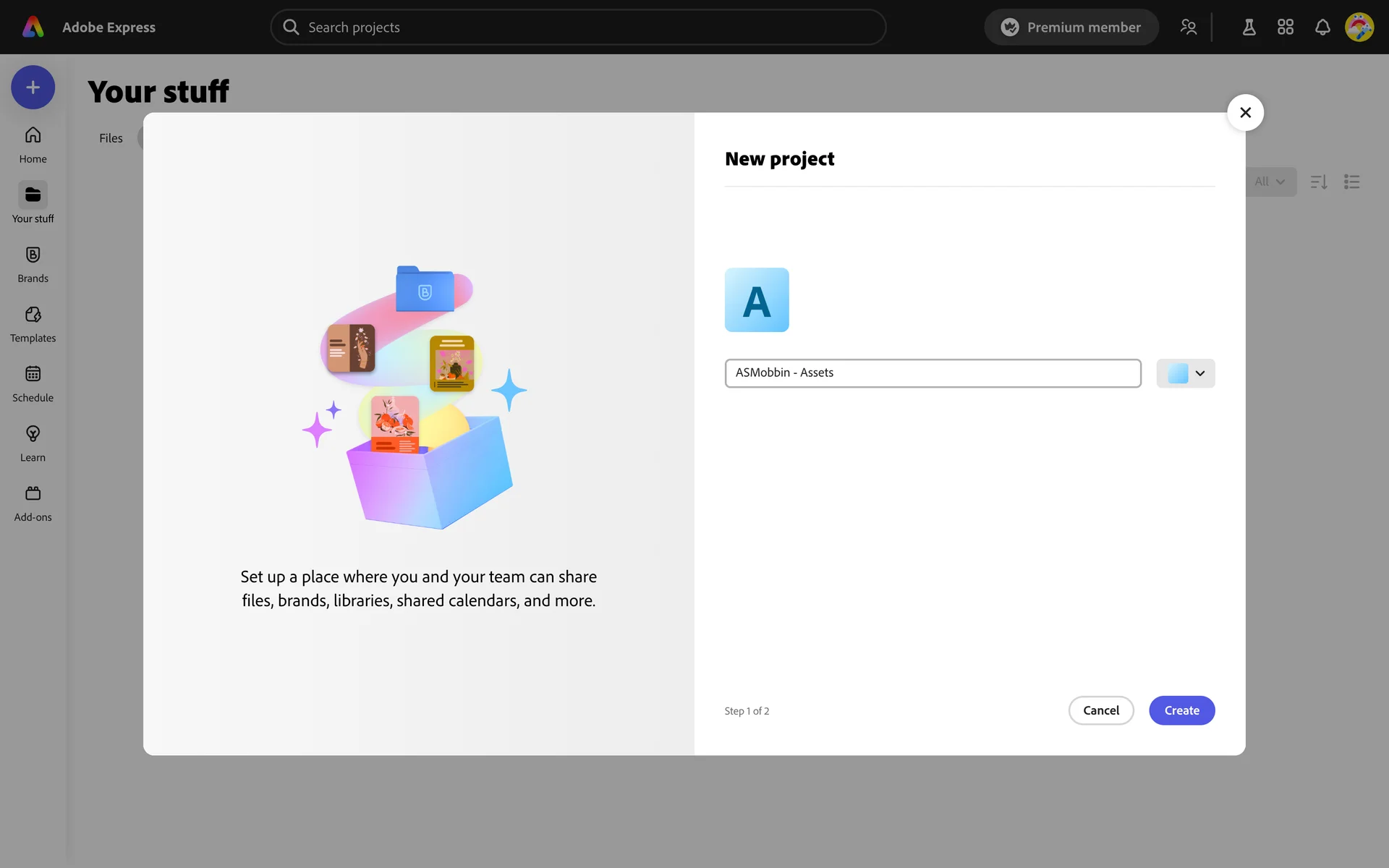The height and width of the screenshot is (868, 1389).
Task: Go to Templates in sidebar
Action: [x=33, y=324]
